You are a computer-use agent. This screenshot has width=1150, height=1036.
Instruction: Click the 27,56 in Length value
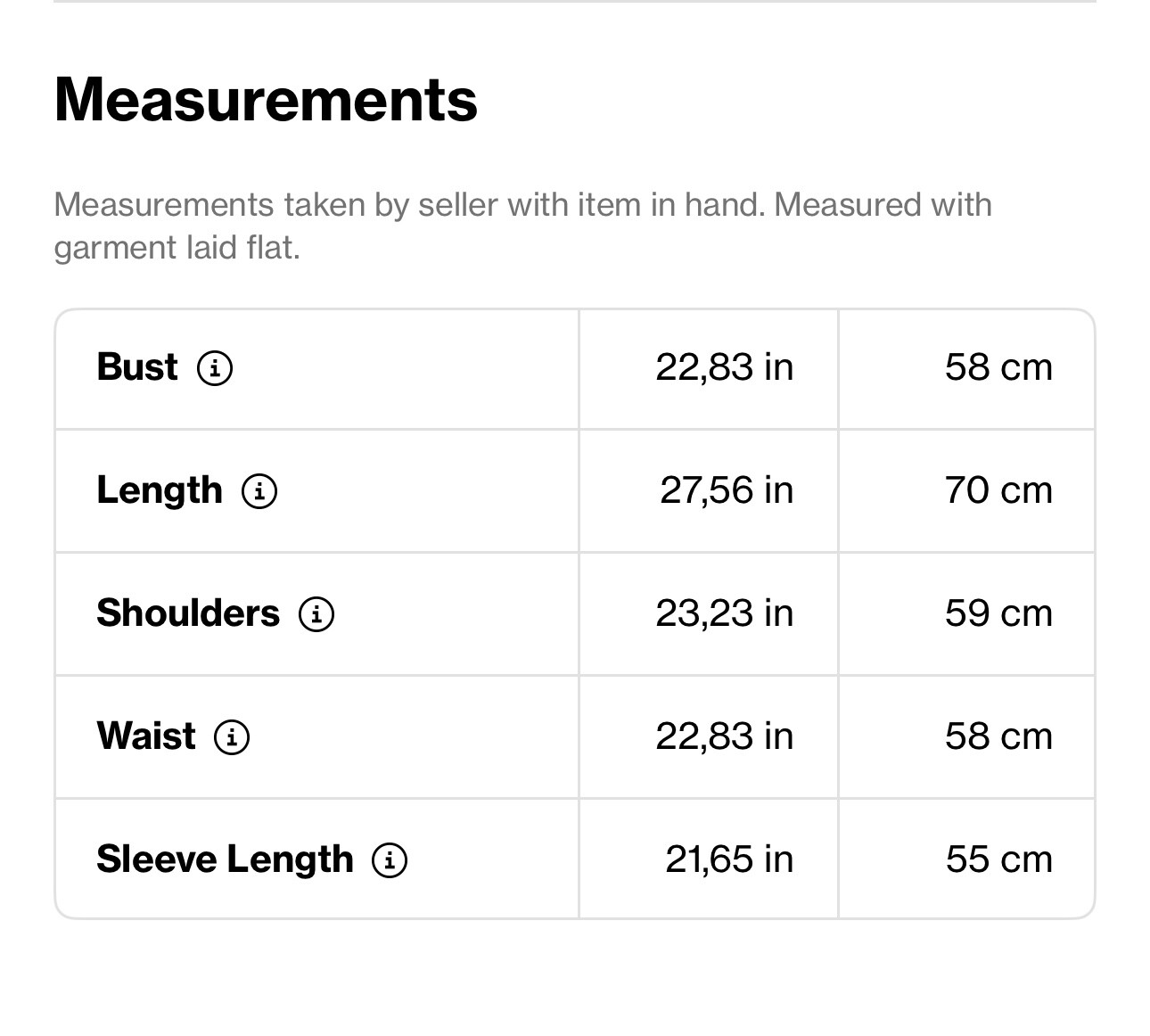tap(727, 490)
